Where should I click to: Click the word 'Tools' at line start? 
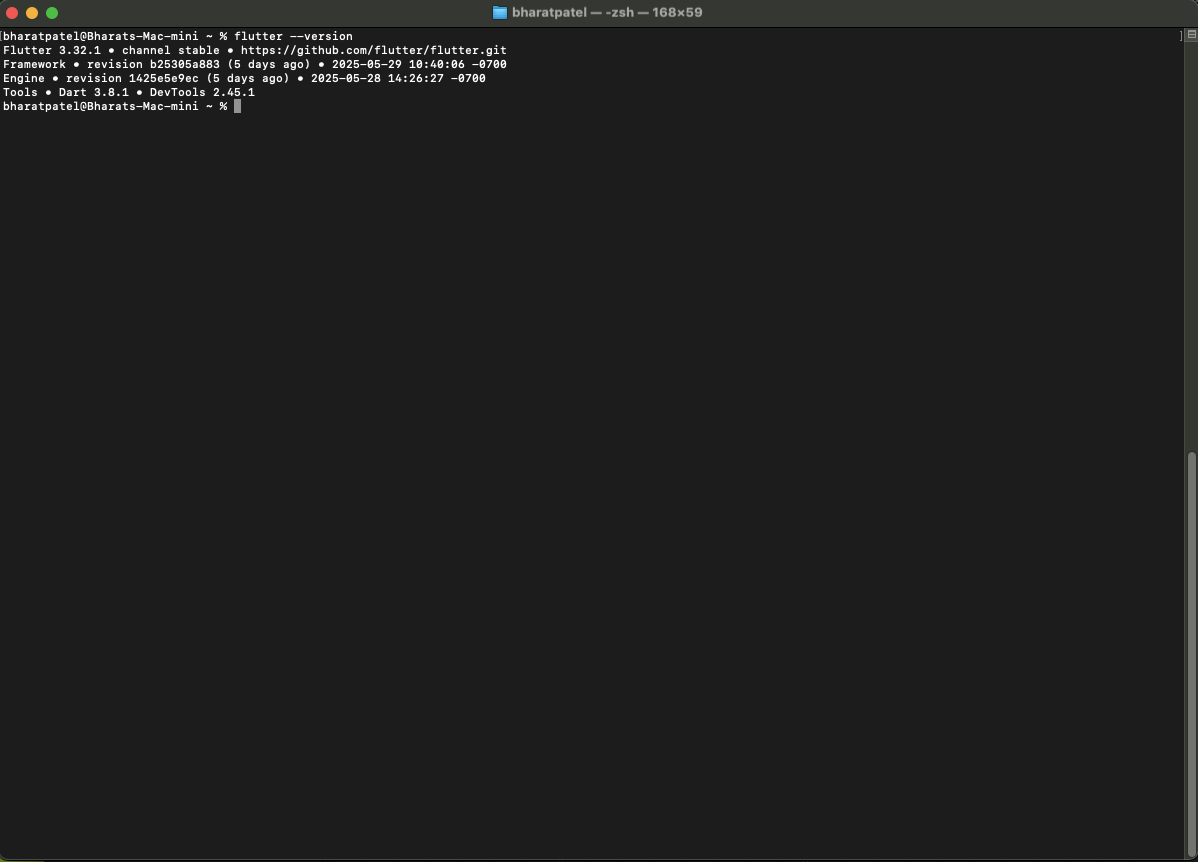tap(21, 92)
